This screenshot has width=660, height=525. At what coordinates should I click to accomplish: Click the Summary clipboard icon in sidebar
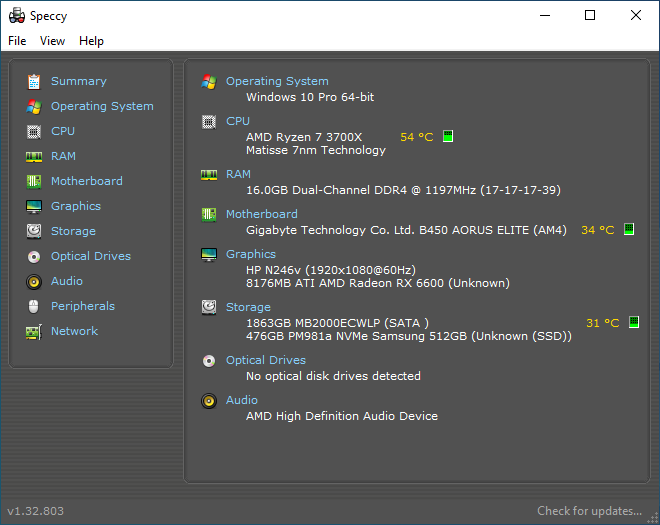pyautogui.click(x=34, y=82)
